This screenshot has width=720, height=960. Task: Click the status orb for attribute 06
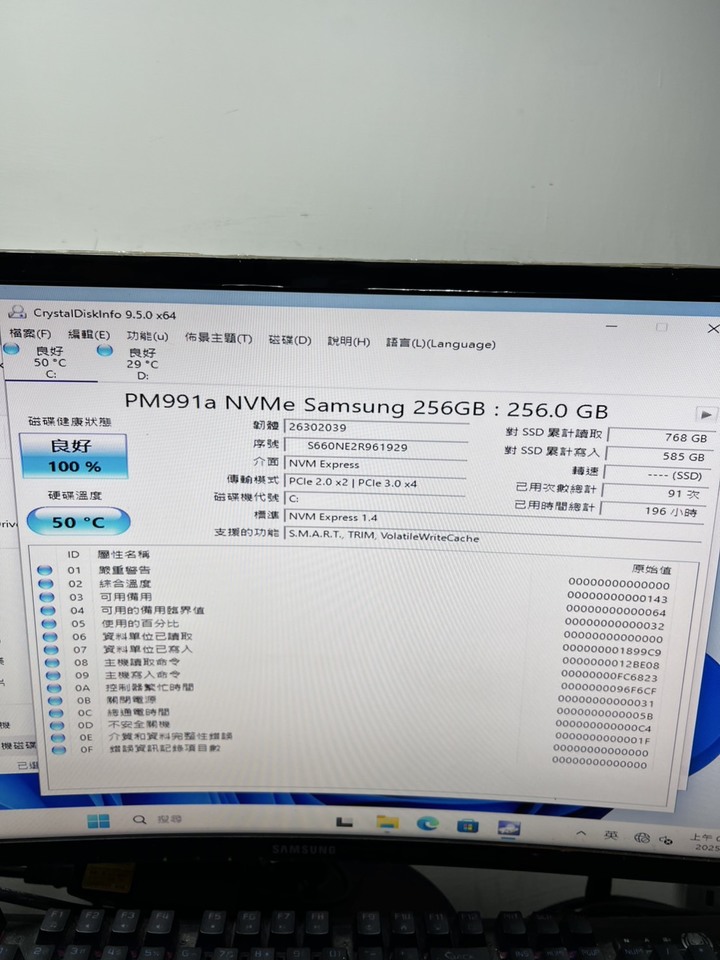click(x=50, y=636)
